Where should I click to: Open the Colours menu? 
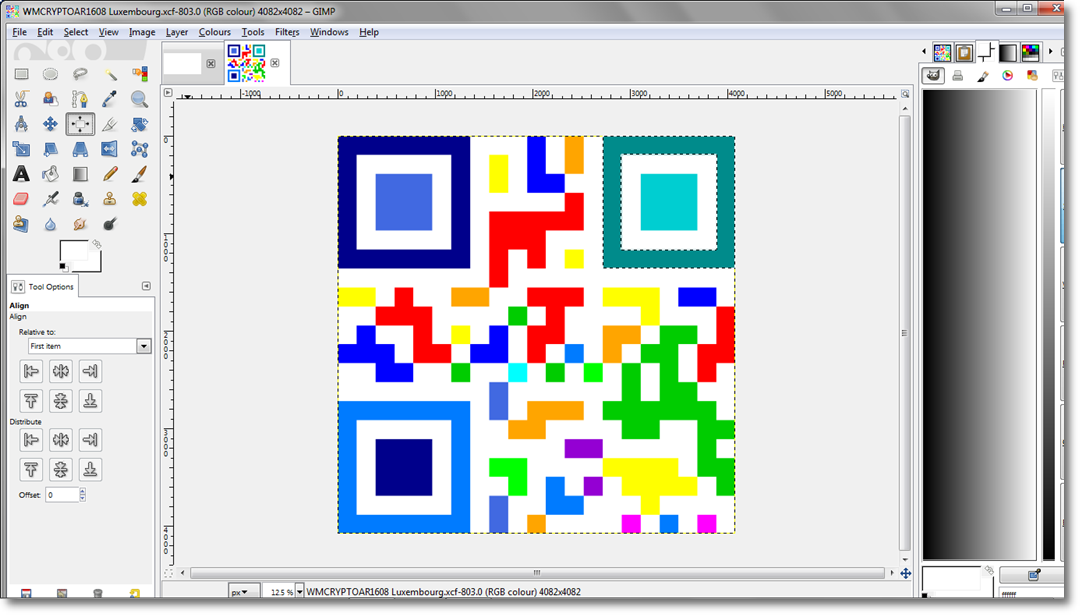click(x=215, y=32)
